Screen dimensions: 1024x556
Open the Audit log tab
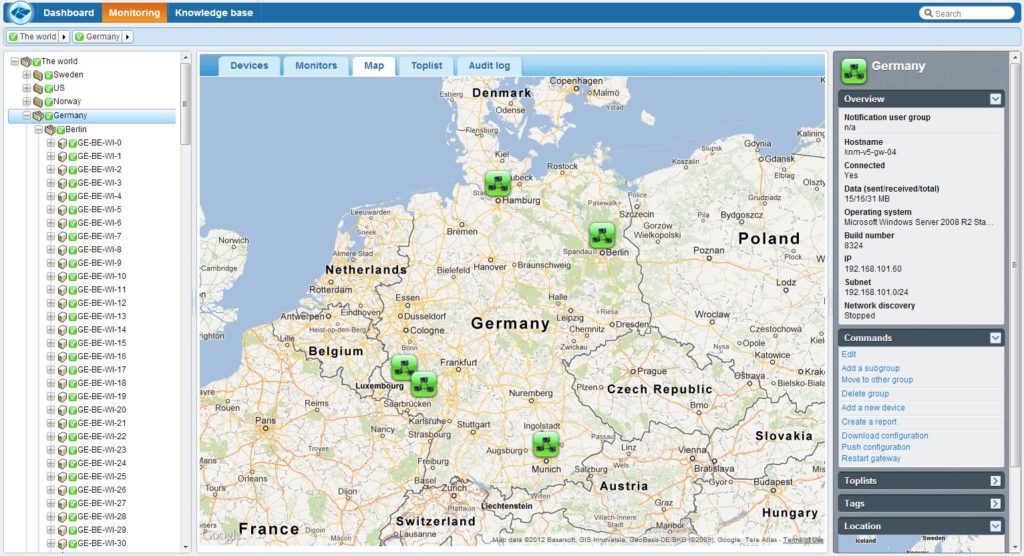[489, 66]
